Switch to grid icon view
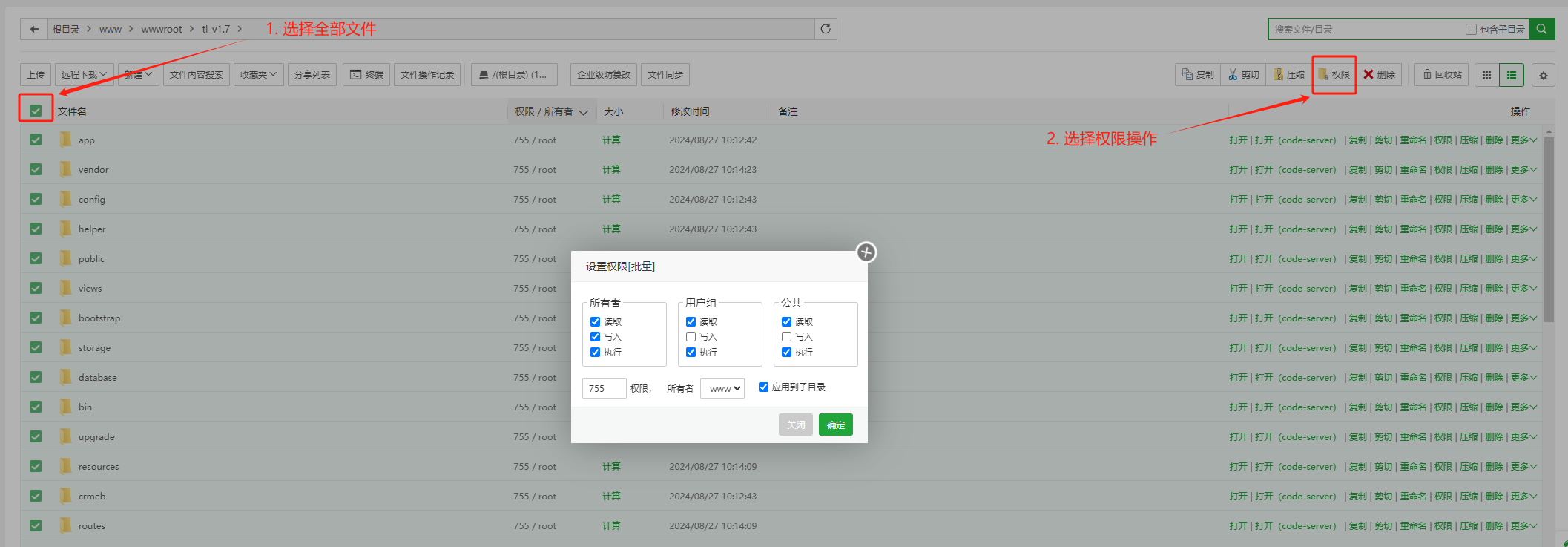The height and width of the screenshot is (547, 1568). pos(1486,75)
